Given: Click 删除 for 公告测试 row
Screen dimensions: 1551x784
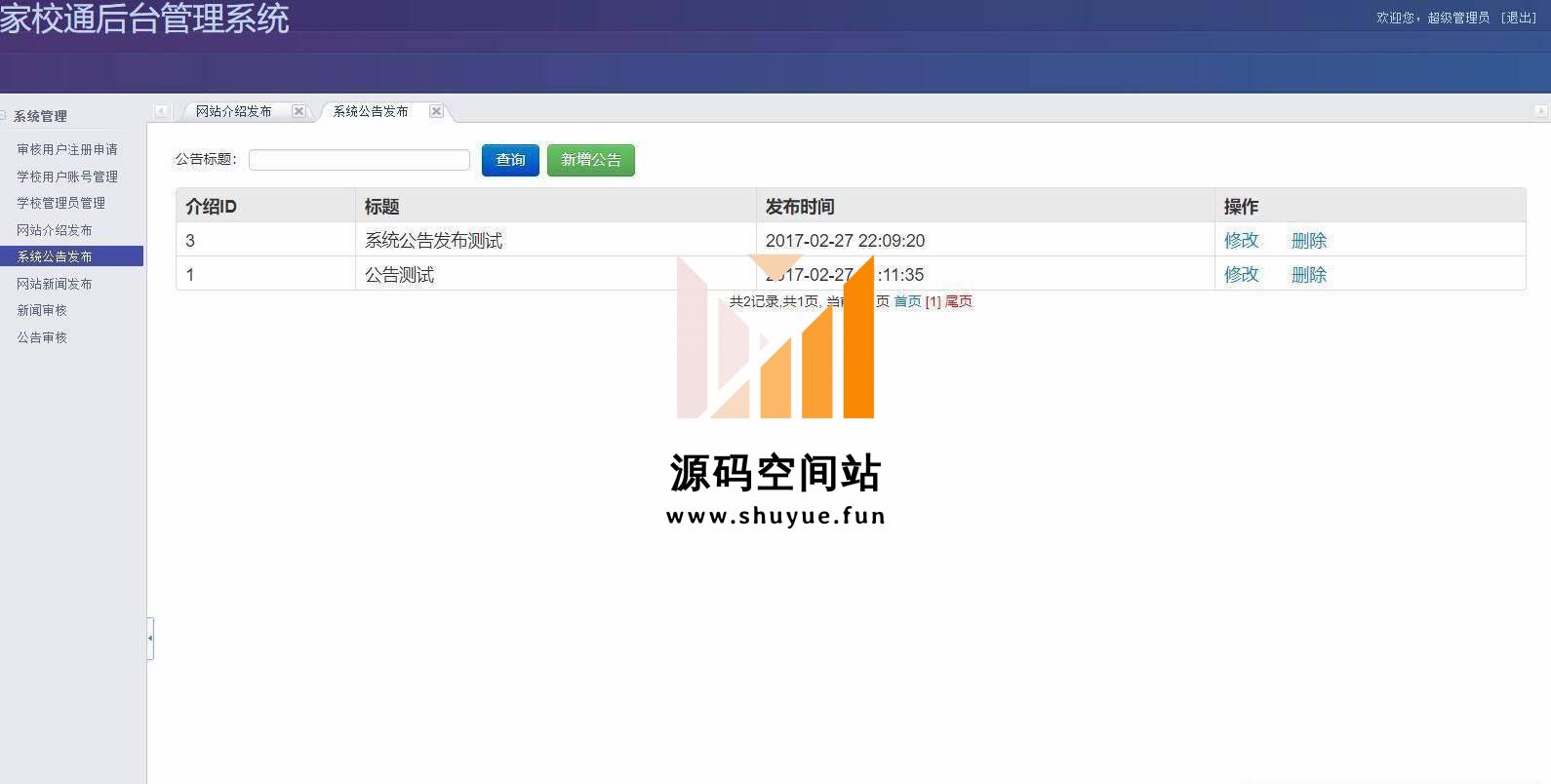Looking at the screenshot, I should tap(1309, 275).
